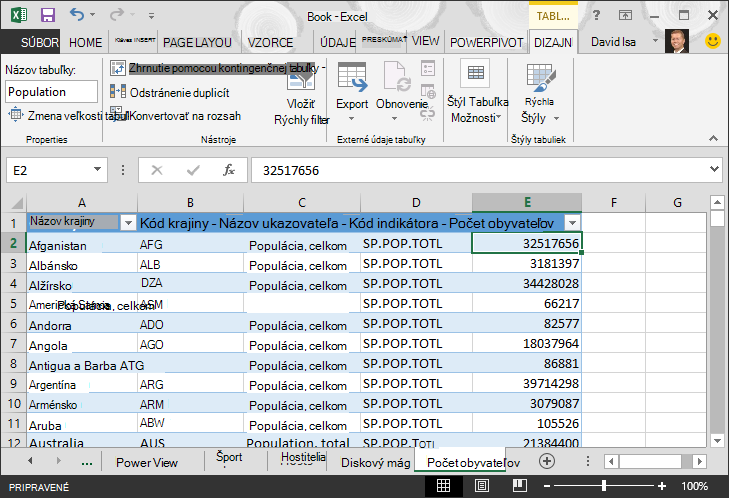Click the Insert Function fx icon

229,170
